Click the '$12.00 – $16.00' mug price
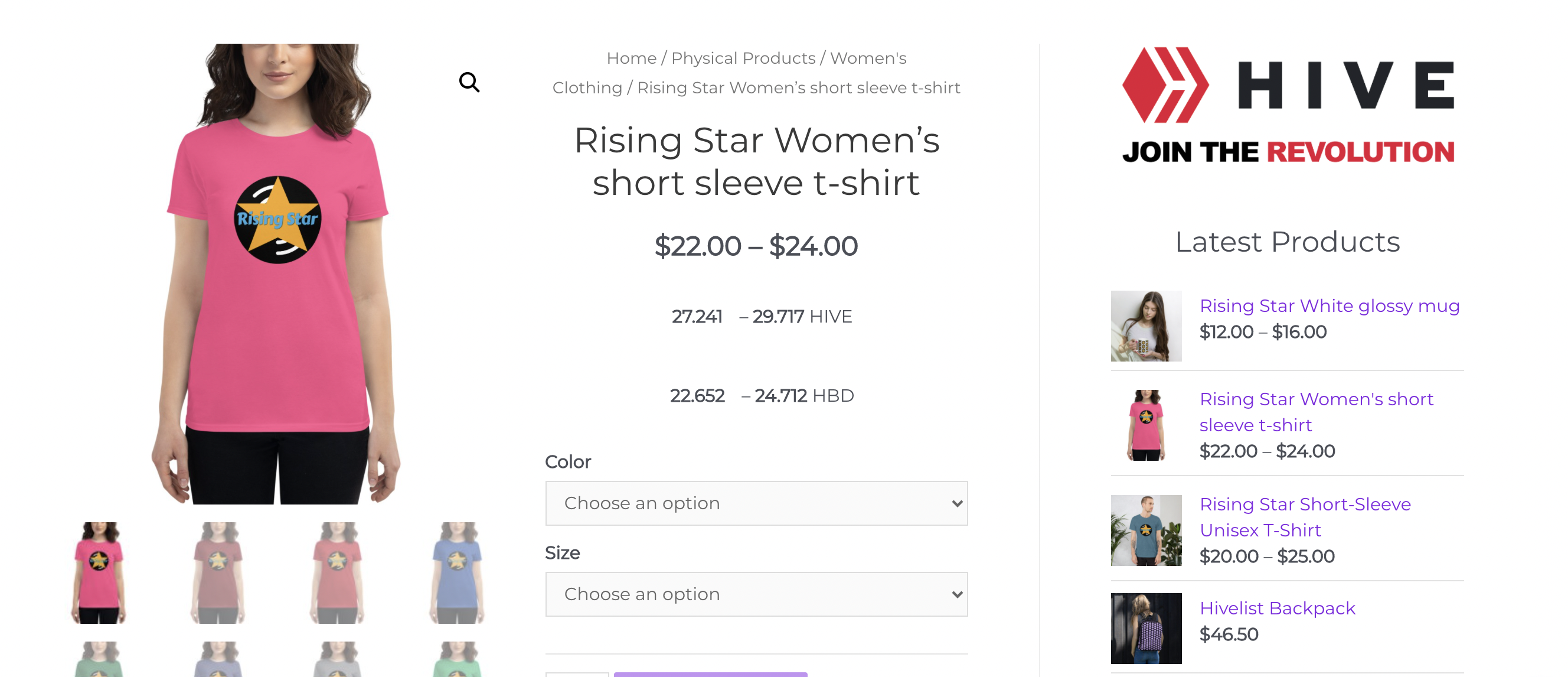1568x677 pixels. tap(1262, 331)
